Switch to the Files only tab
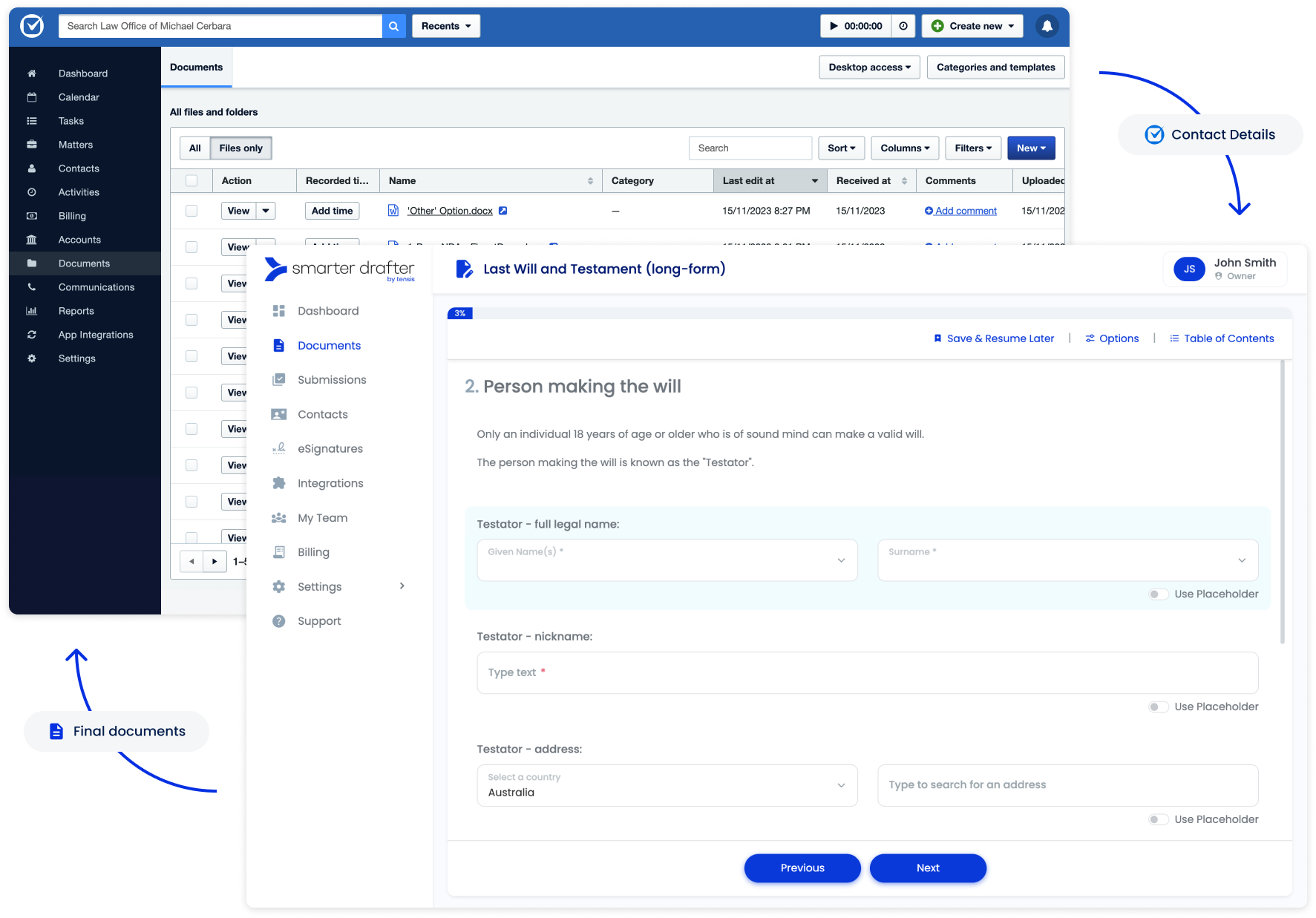 (240, 148)
